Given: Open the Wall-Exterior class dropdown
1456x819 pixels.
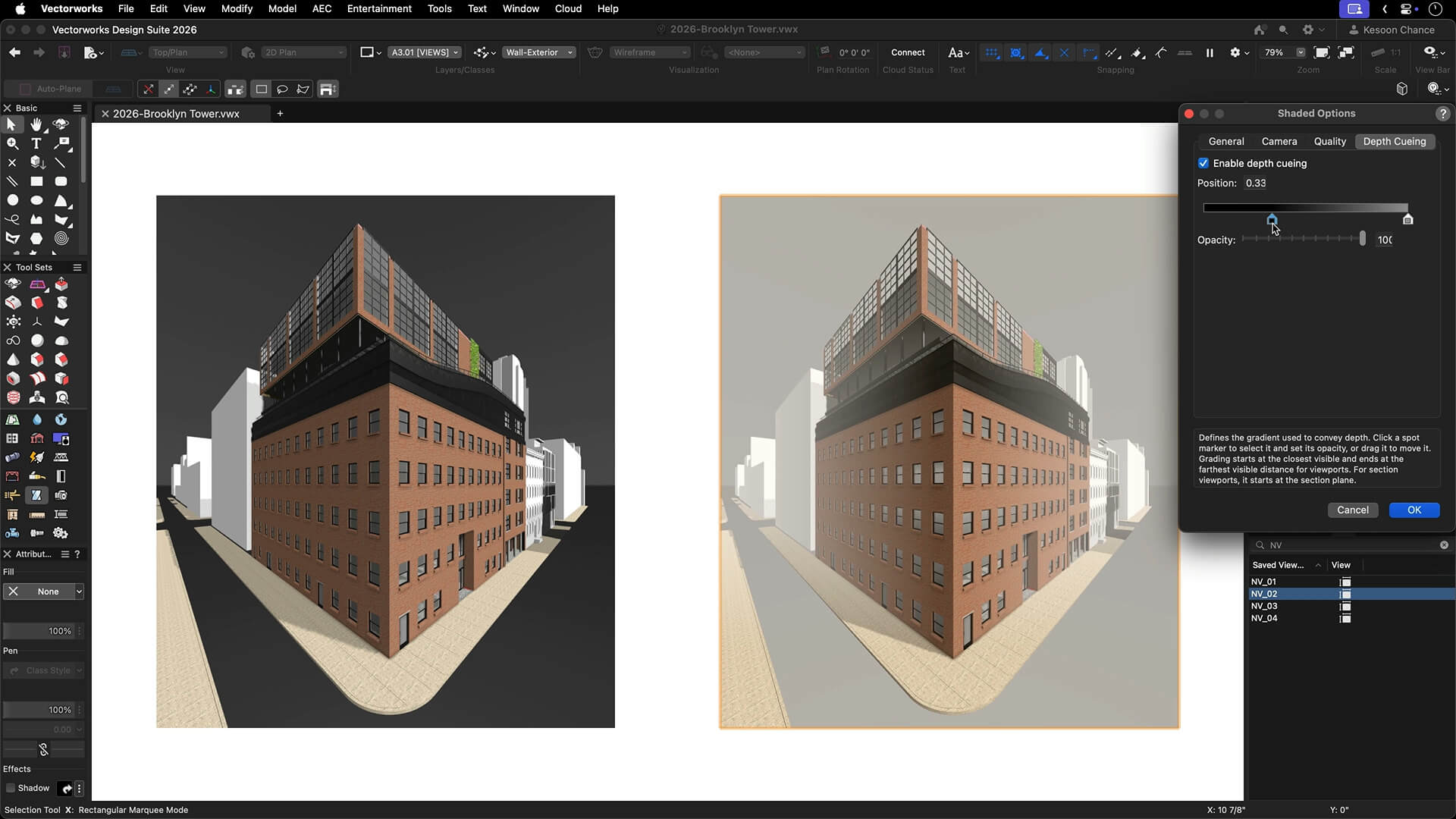Looking at the screenshot, I should click(538, 52).
